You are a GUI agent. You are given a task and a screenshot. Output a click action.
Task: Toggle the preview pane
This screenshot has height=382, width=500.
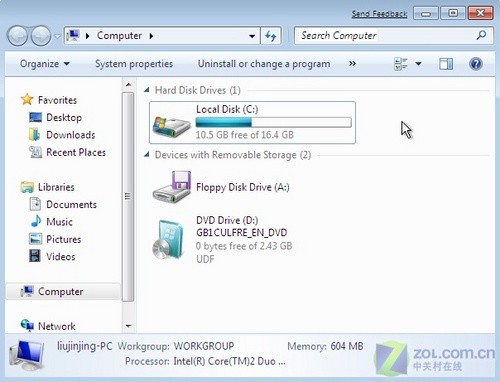[x=446, y=64]
